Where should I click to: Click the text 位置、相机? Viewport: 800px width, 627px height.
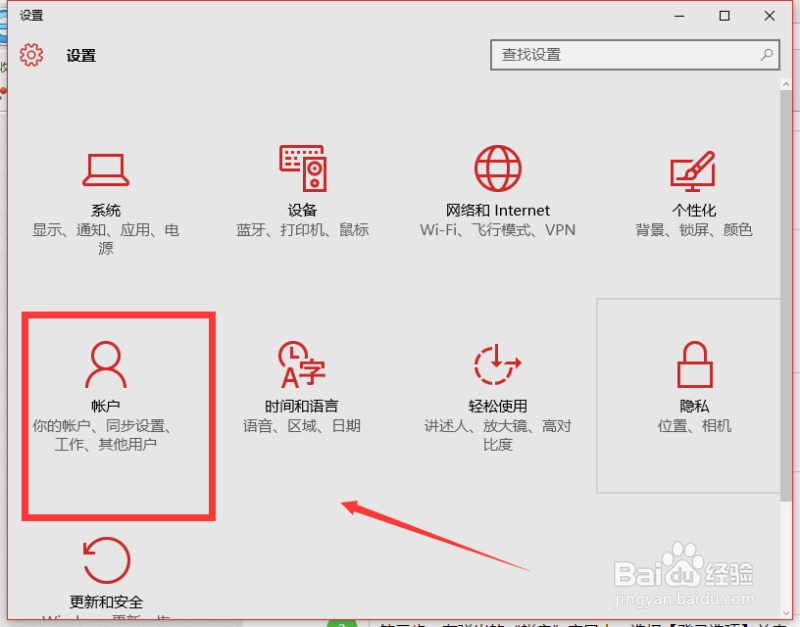pyautogui.click(x=694, y=425)
